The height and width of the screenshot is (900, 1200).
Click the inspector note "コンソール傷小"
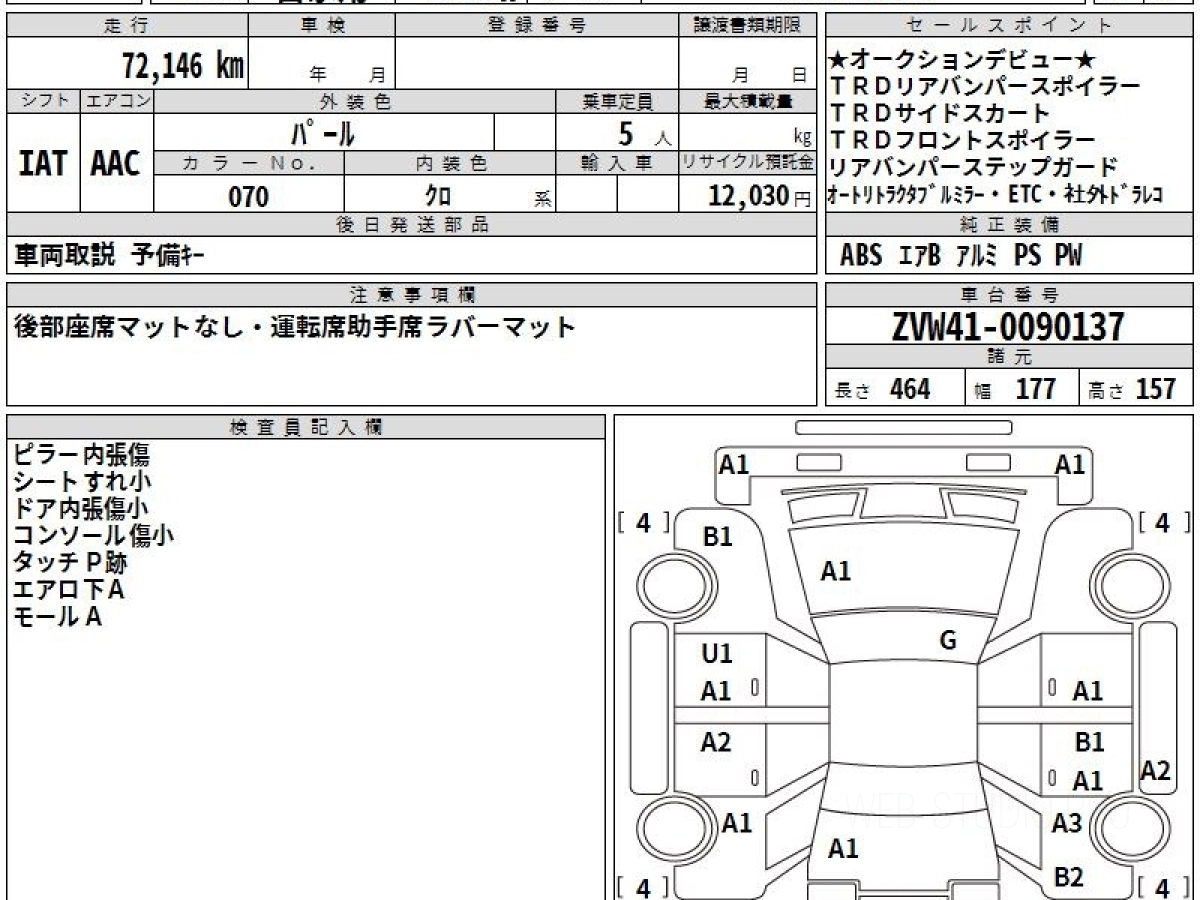click(x=93, y=536)
